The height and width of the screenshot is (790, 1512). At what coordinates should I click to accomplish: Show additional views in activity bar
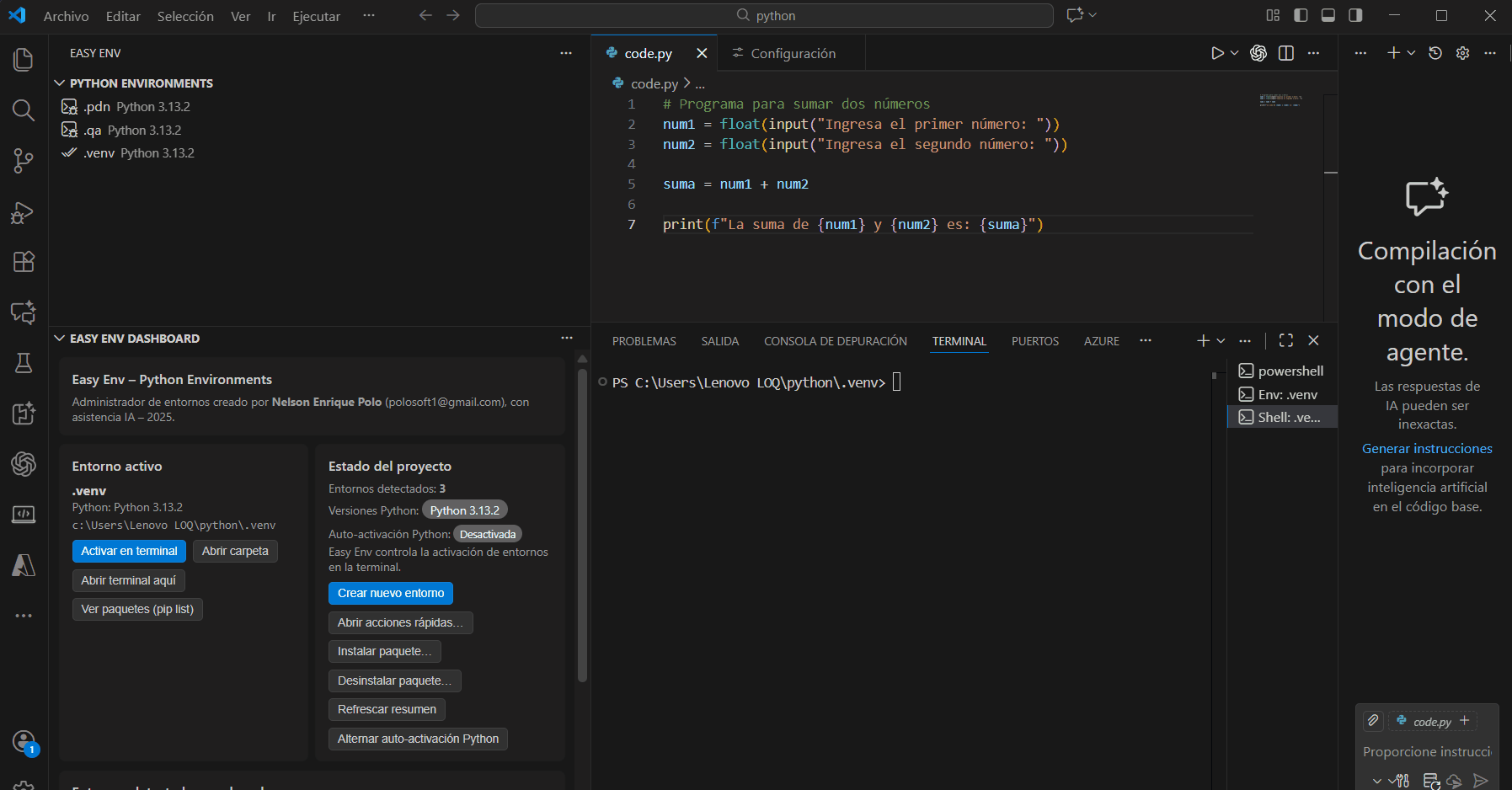(24, 616)
